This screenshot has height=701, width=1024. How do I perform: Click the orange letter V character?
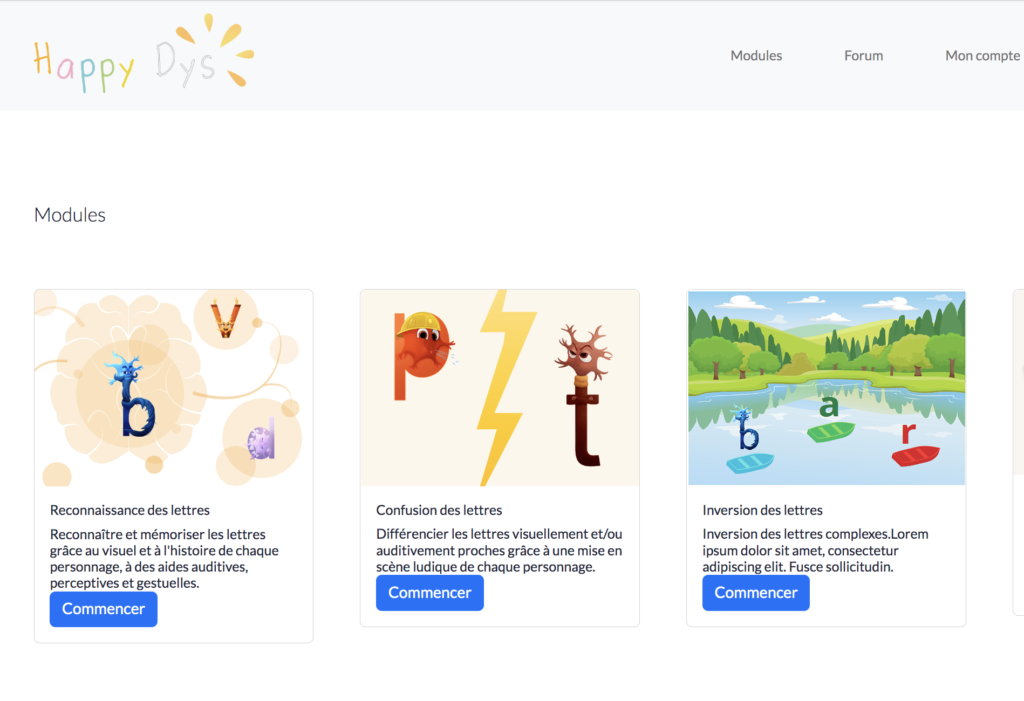pyautogui.click(x=225, y=318)
